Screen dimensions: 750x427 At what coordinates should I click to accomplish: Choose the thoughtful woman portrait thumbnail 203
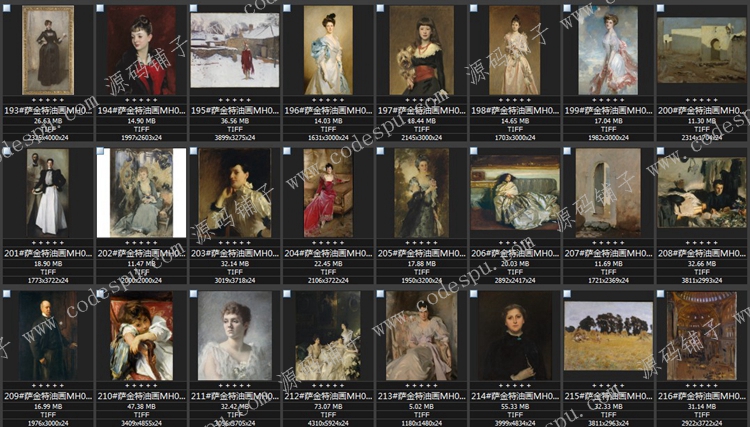tap(235, 193)
